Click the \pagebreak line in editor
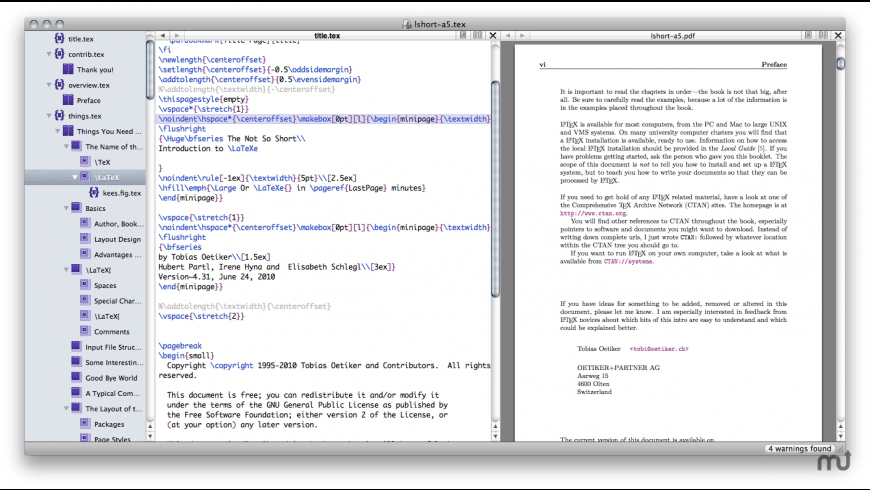Screen dimensions: 870x490 coord(180,346)
